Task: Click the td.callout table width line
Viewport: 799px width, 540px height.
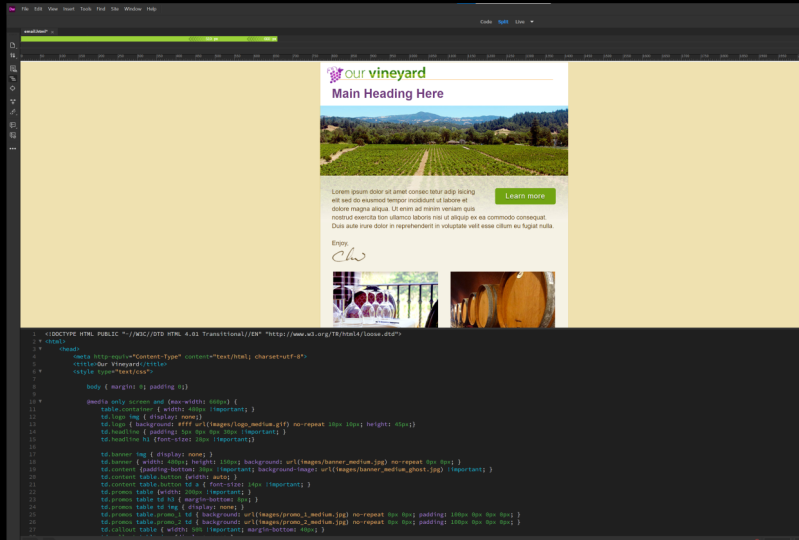Action: click(212, 529)
